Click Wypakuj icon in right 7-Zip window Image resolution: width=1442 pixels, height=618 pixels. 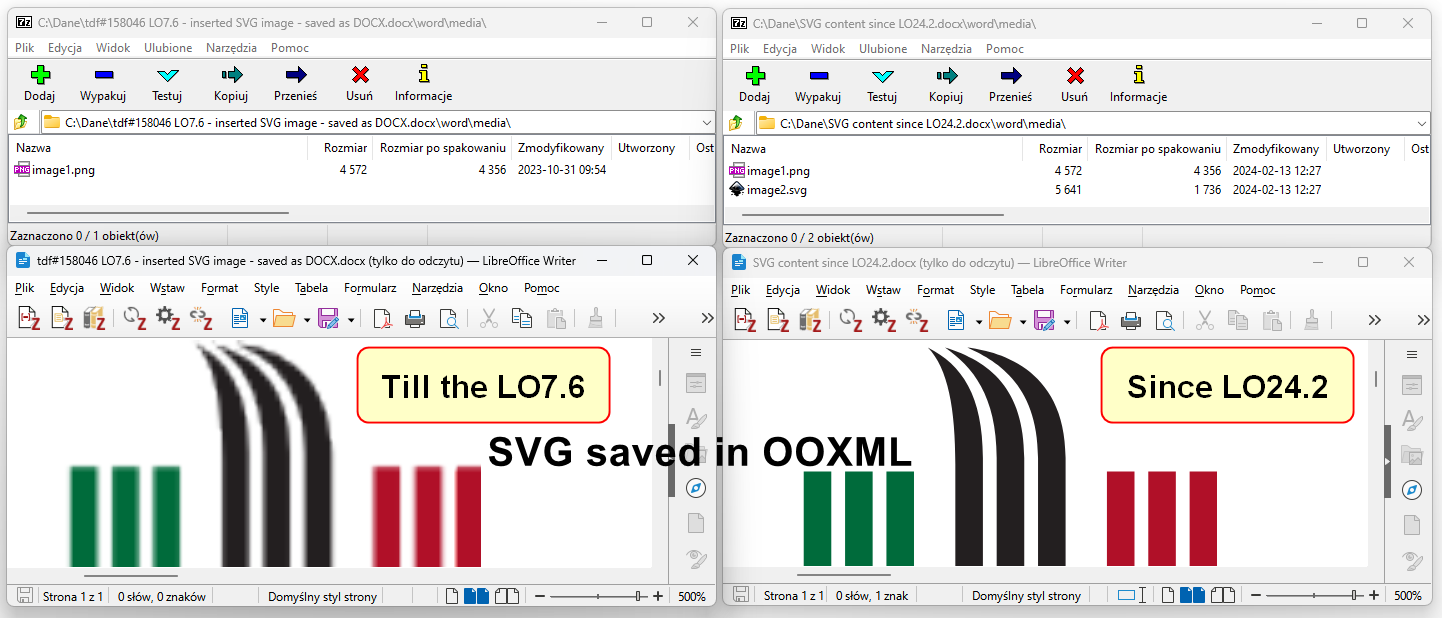pyautogui.click(x=818, y=74)
